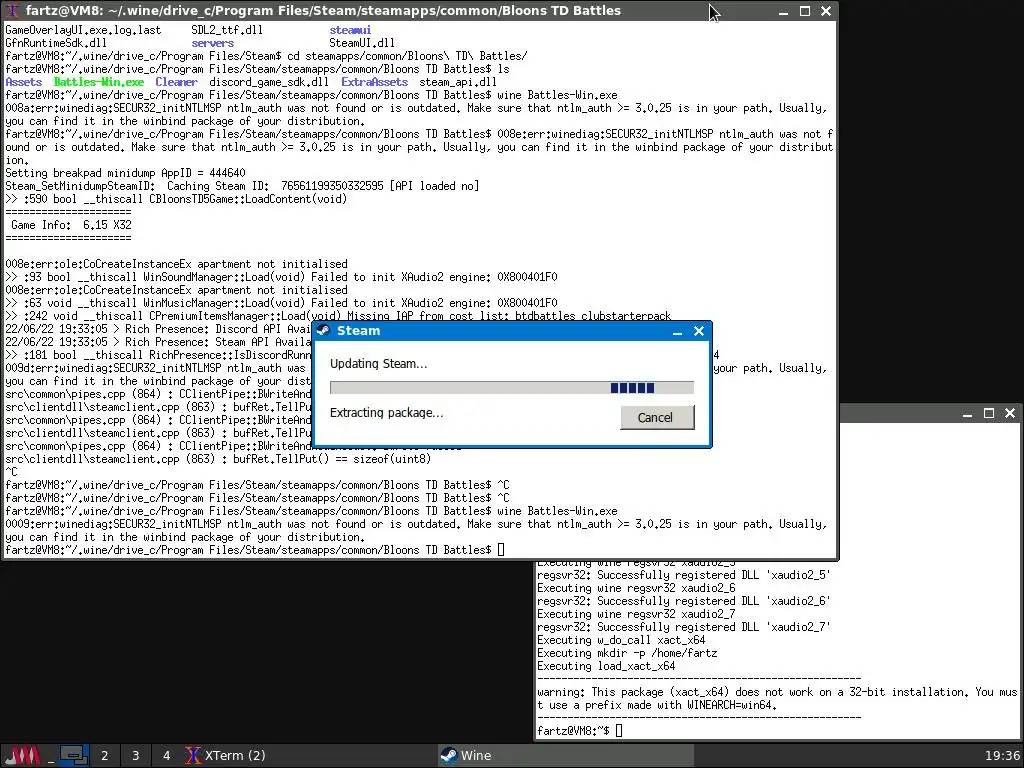Click 'Executing mkdir -p /home/fartz' line
The image size is (1024, 768).
[x=627, y=653]
